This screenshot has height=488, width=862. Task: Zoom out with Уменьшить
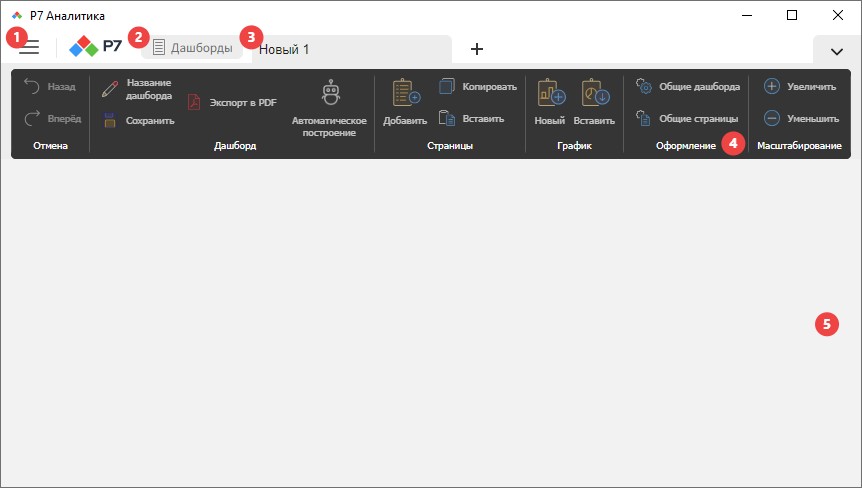(801, 118)
